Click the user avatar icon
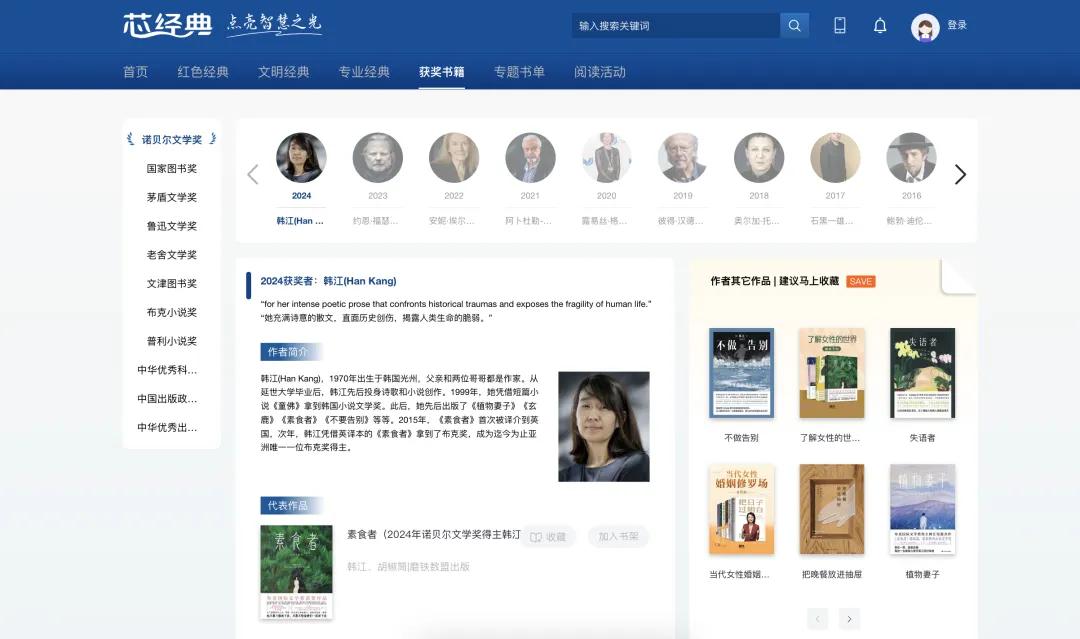 (925, 27)
